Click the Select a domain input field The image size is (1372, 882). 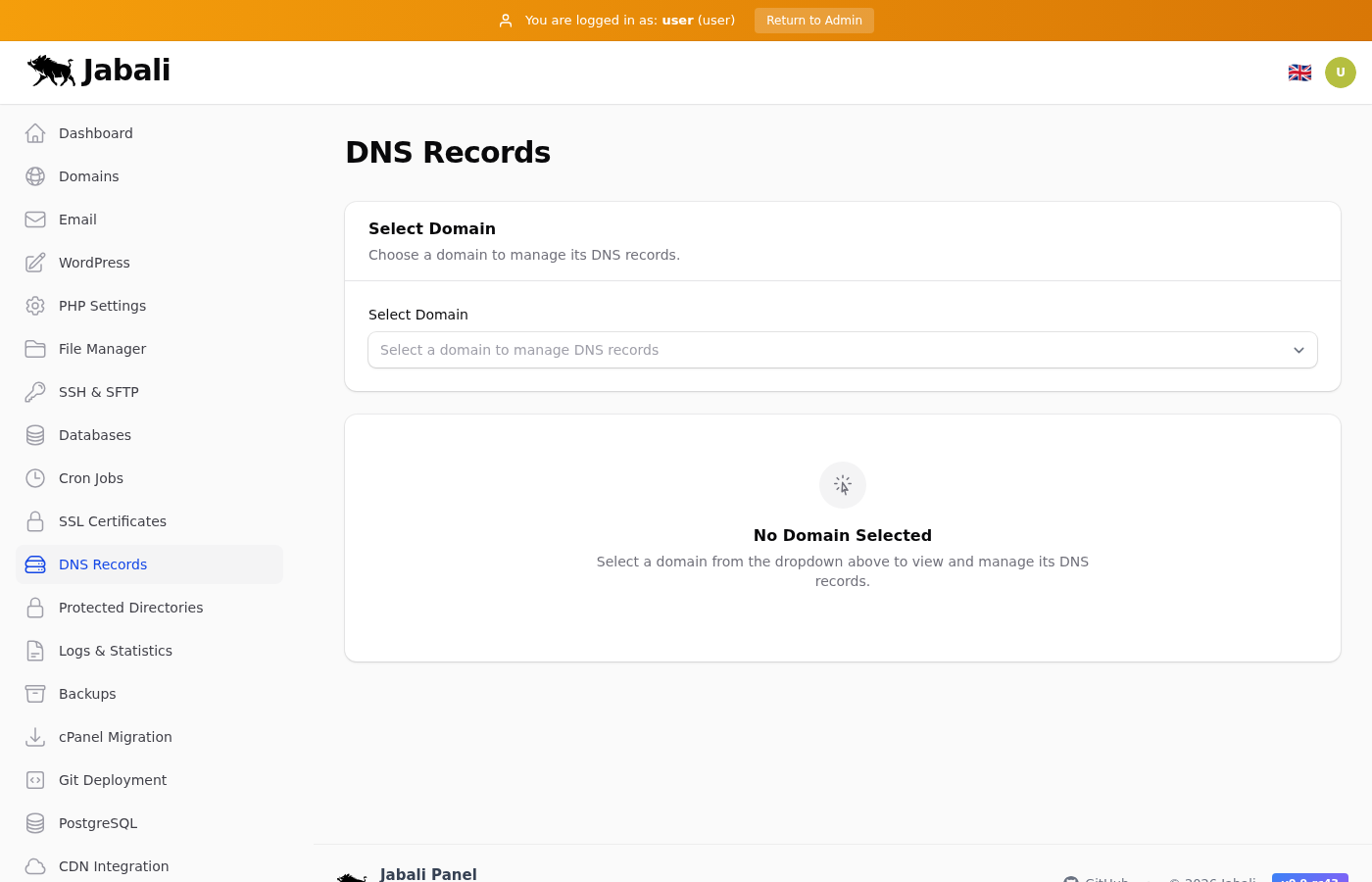[x=823, y=350]
